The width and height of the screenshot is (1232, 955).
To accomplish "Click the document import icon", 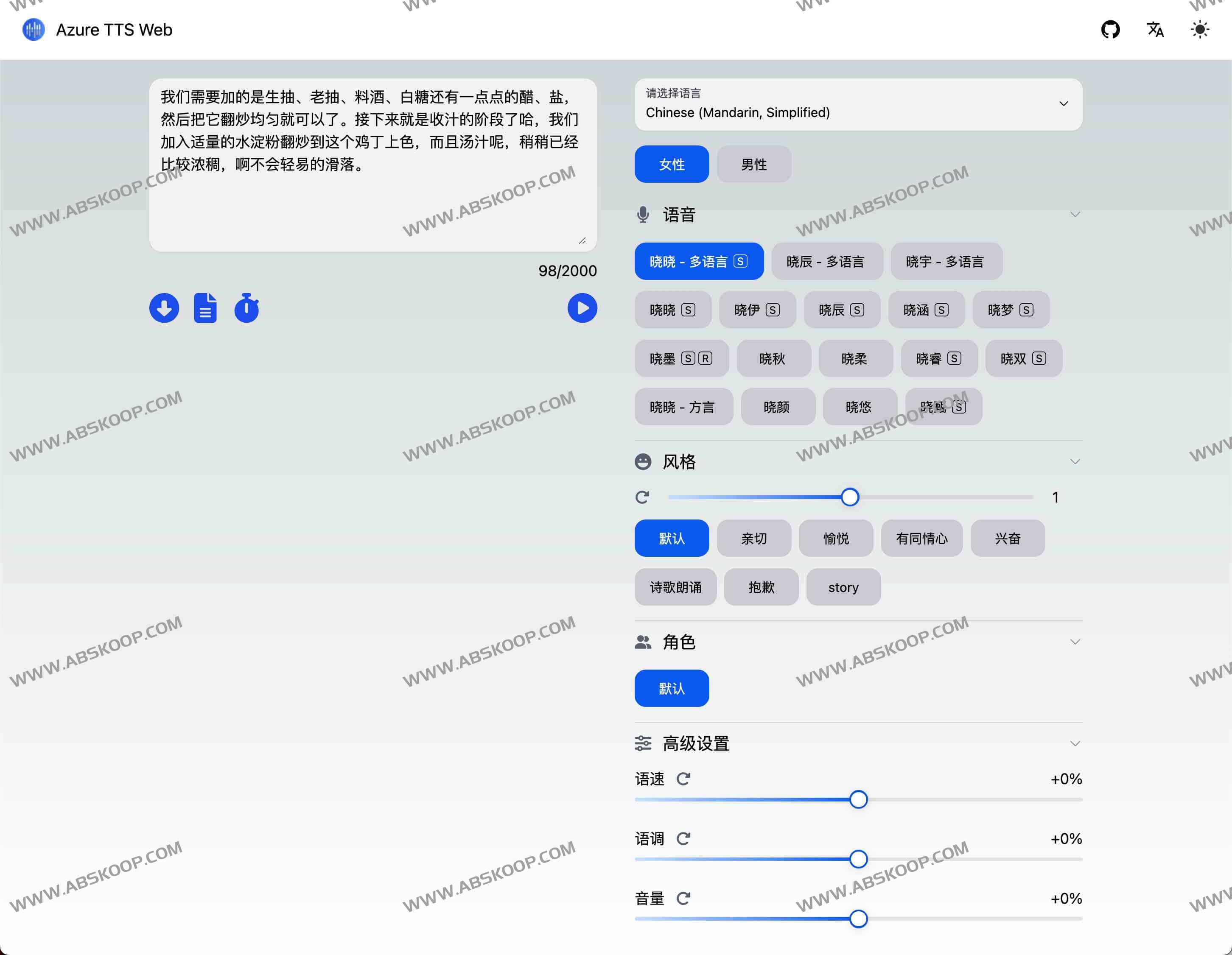I will (205, 308).
